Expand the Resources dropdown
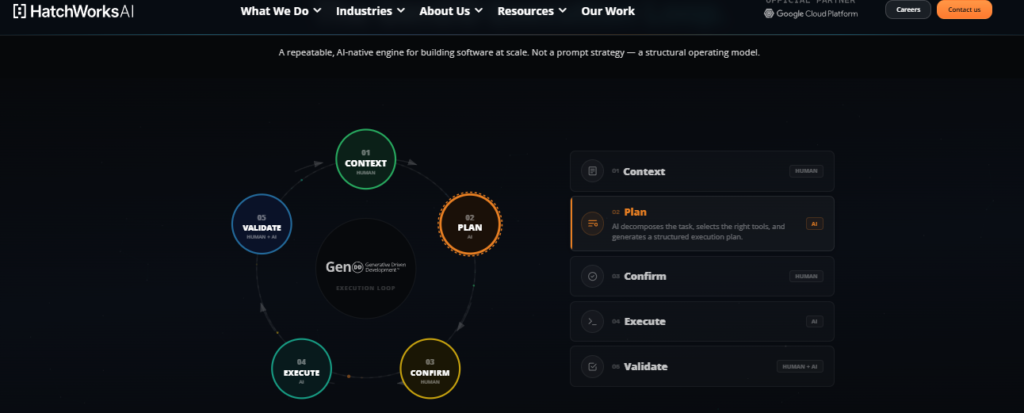Viewport: 1024px width, 413px height. (x=532, y=11)
